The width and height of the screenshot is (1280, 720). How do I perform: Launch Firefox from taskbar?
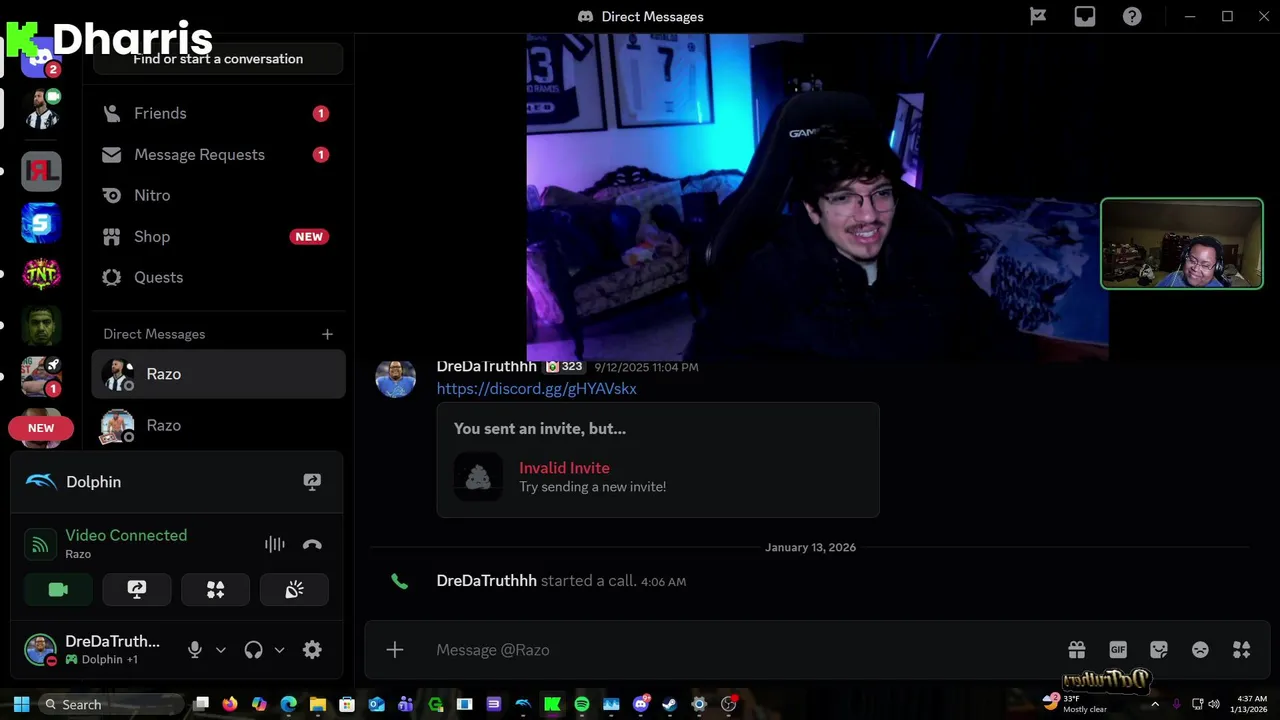pyautogui.click(x=230, y=704)
